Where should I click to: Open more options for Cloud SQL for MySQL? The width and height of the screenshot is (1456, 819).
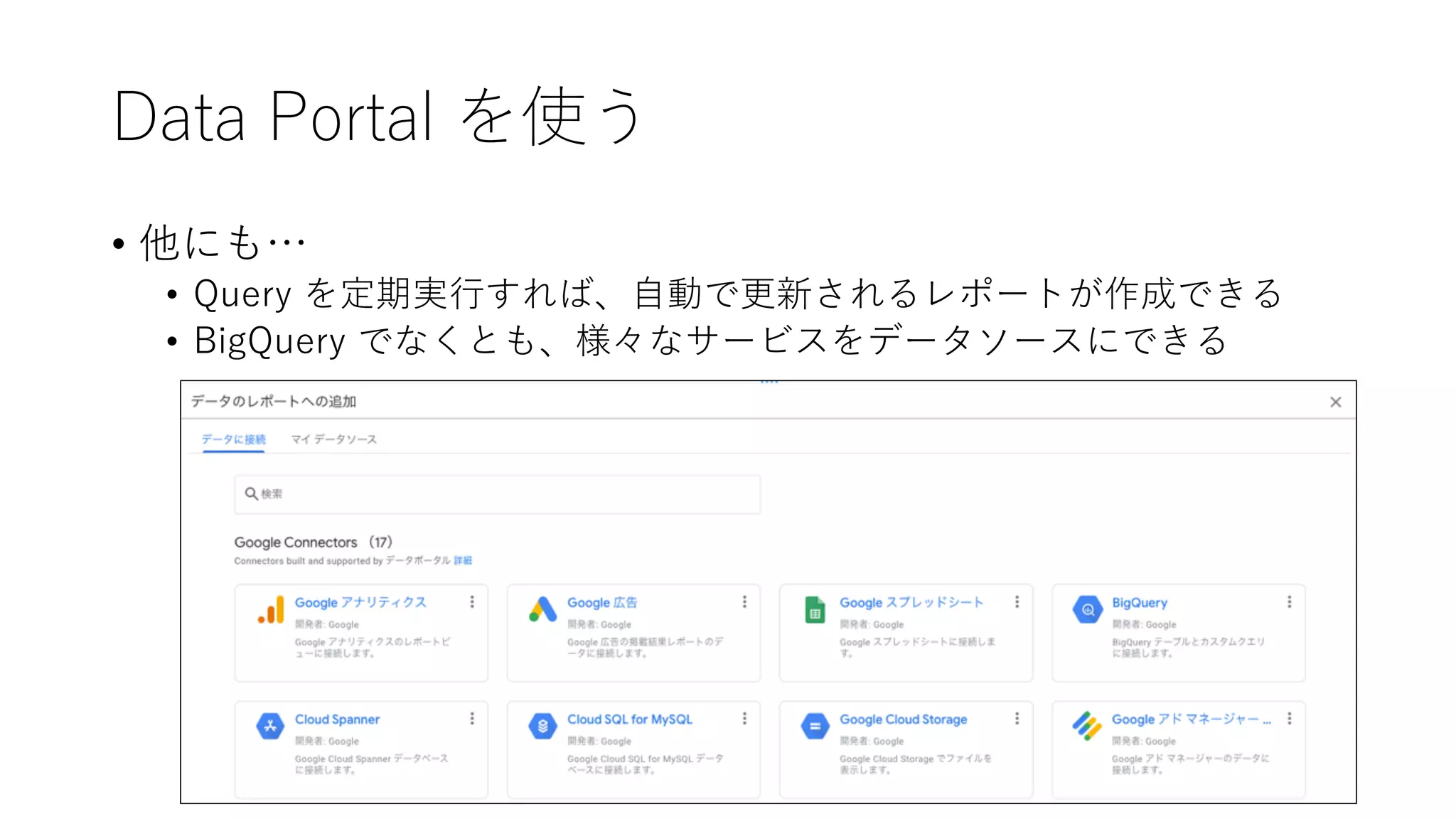coord(744,719)
